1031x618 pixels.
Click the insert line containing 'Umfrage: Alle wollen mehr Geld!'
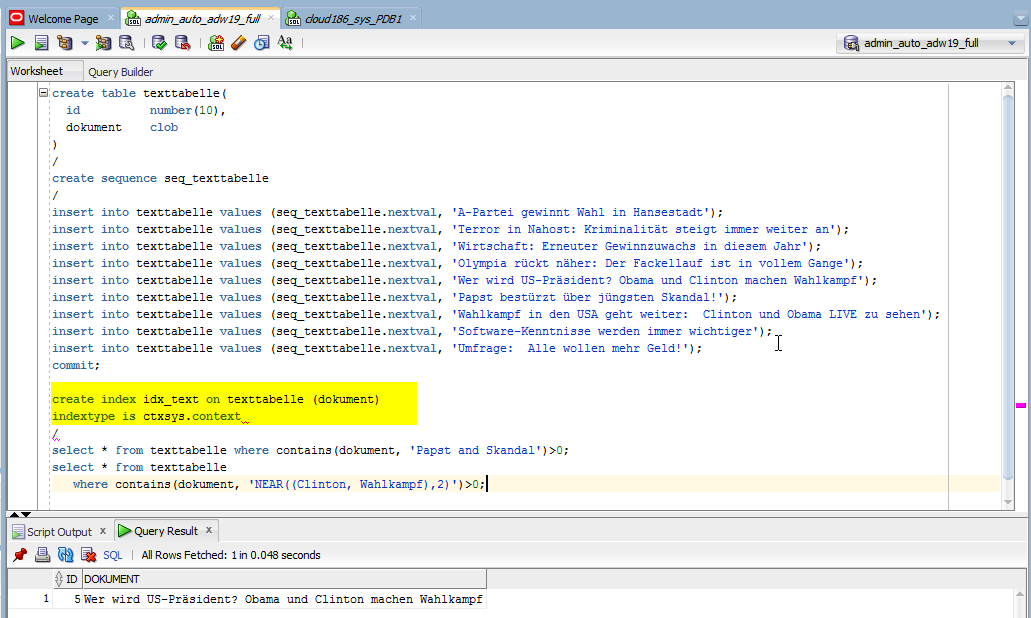coord(377,348)
